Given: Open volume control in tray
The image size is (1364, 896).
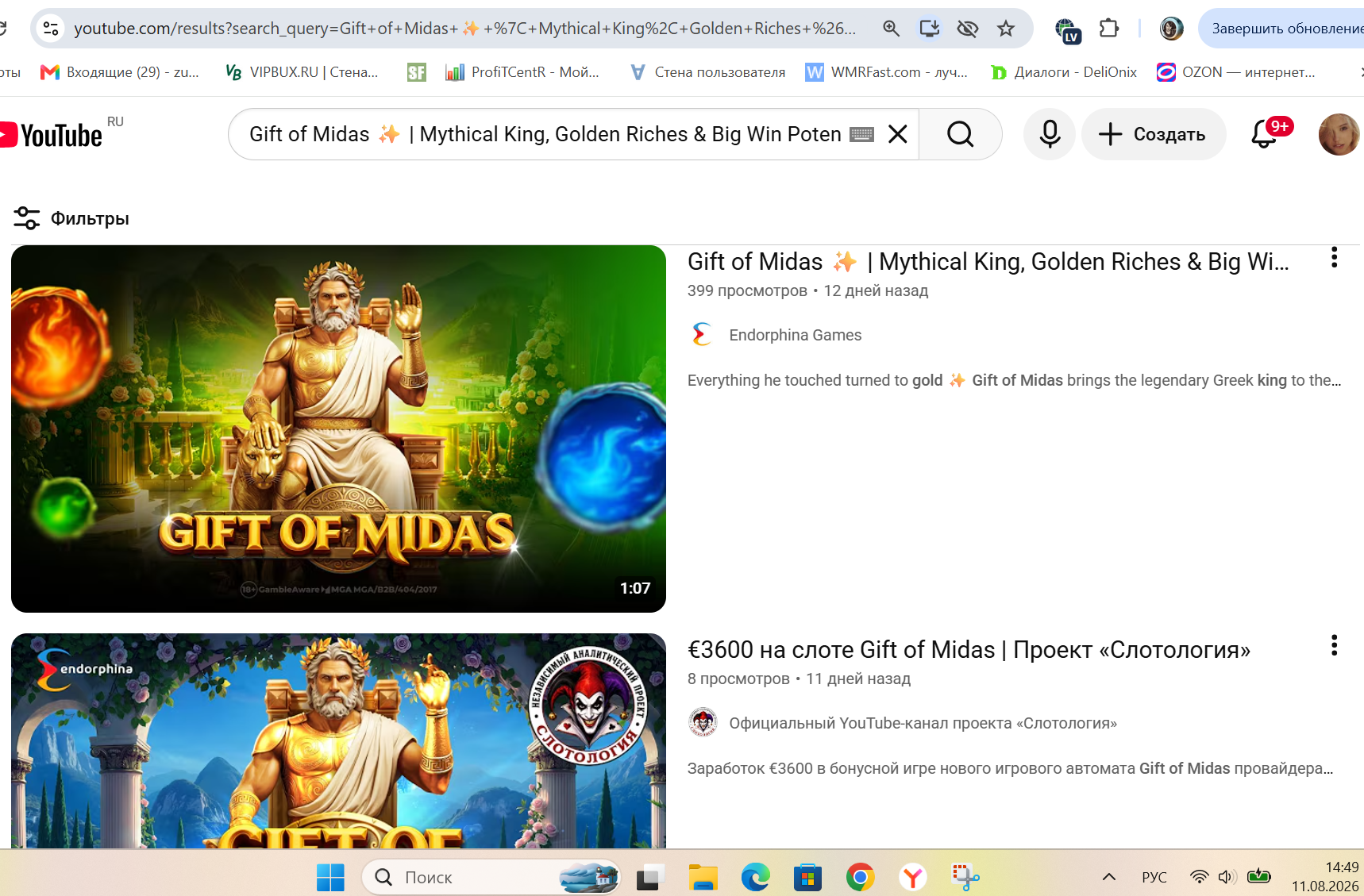Looking at the screenshot, I should [x=1227, y=877].
